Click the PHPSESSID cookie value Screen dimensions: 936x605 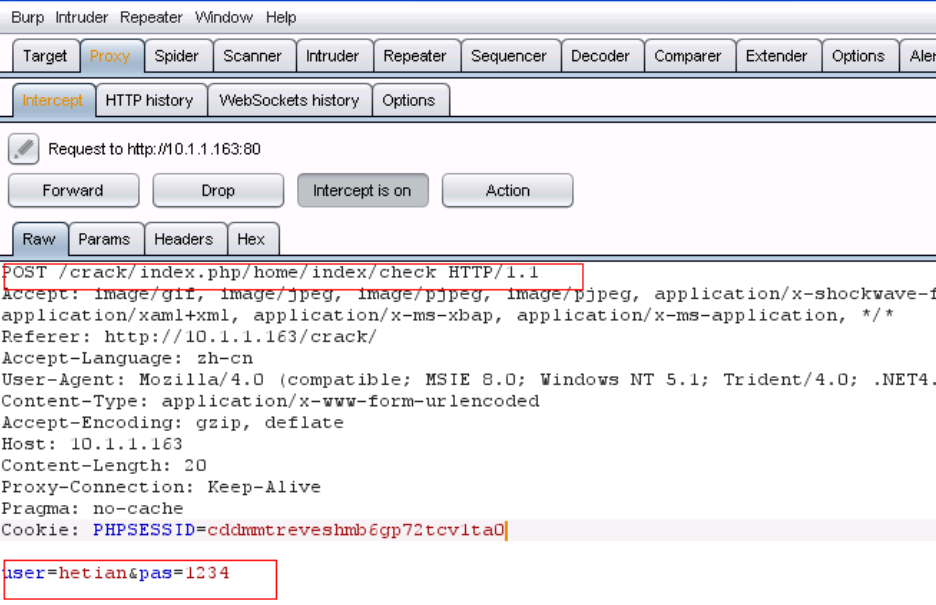click(x=356, y=530)
